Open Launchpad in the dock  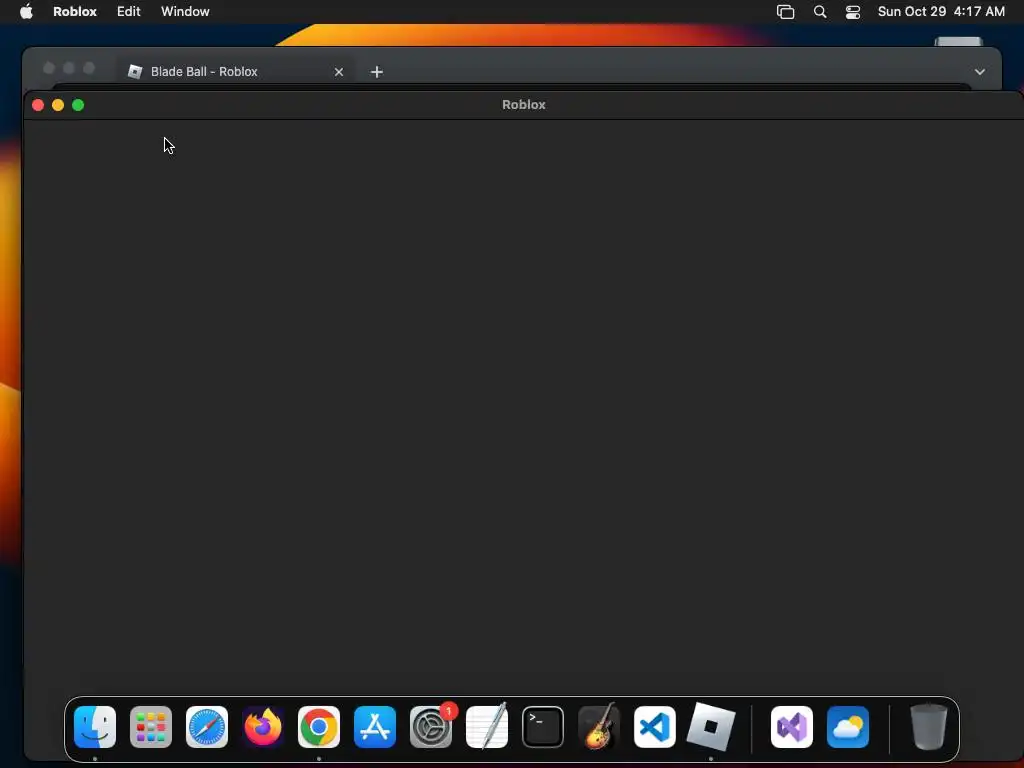151,727
